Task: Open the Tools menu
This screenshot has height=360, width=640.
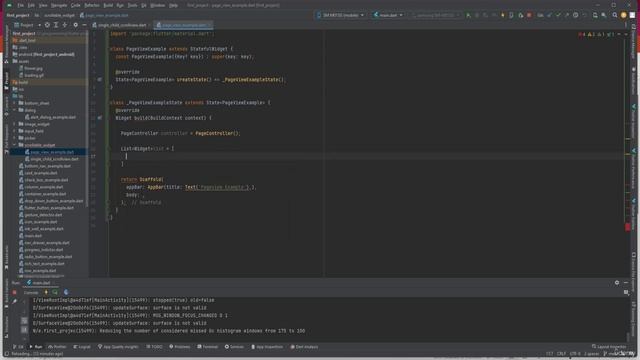Action: coord(133,5)
